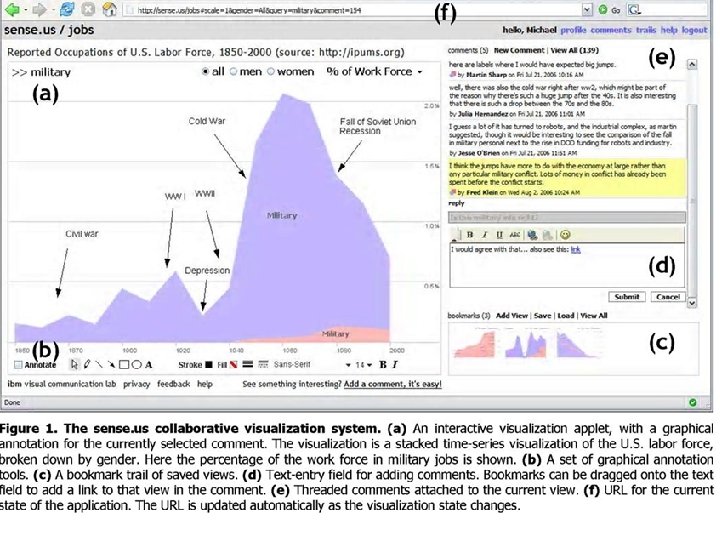Image resolution: width=720 pixels, height=540 pixels.
Task: Select the arrow pointer annotation tool
Action: (74, 365)
